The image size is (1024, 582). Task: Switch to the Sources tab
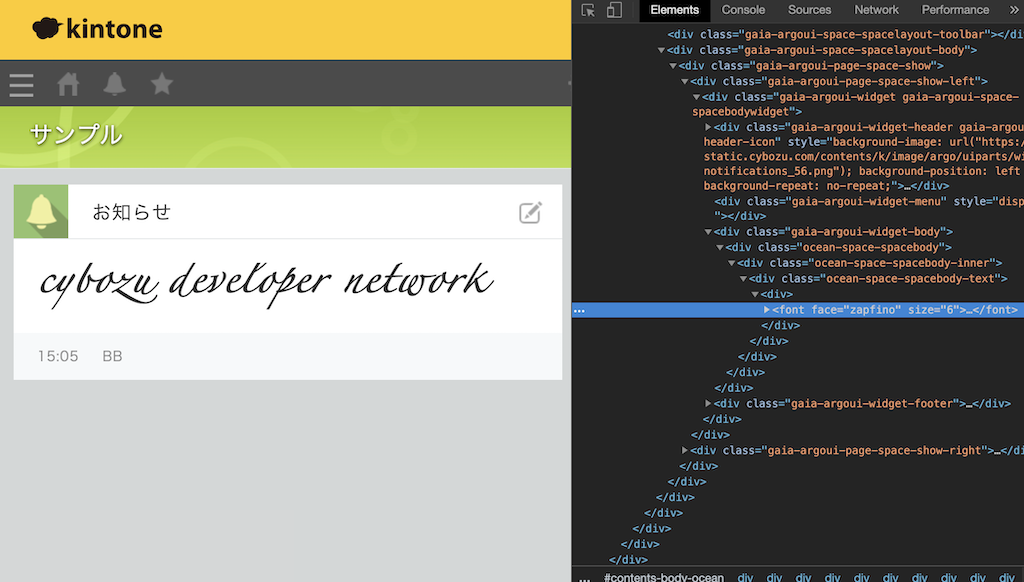pyautogui.click(x=809, y=10)
